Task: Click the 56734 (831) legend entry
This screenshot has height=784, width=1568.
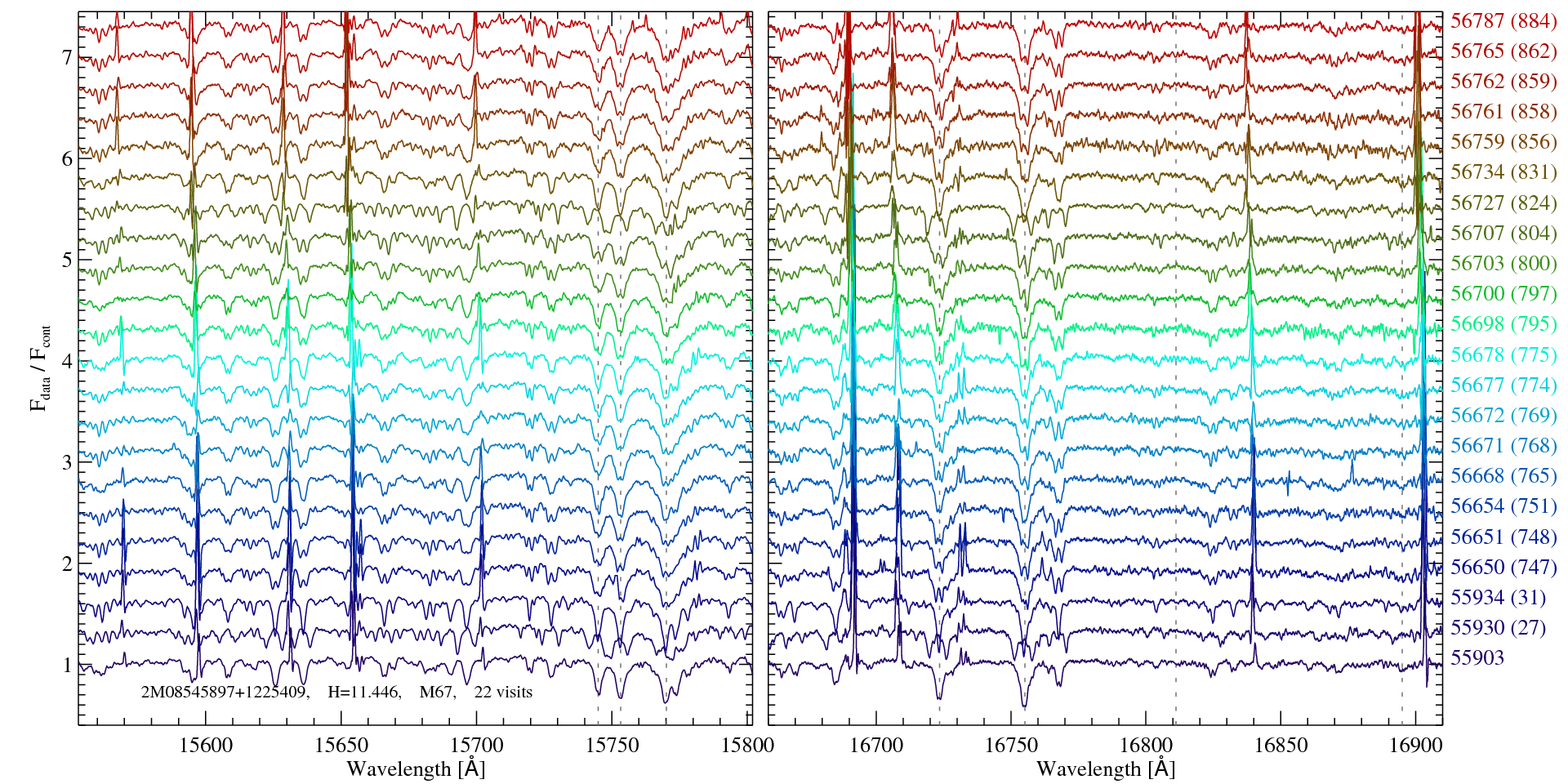Action: click(1503, 172)
